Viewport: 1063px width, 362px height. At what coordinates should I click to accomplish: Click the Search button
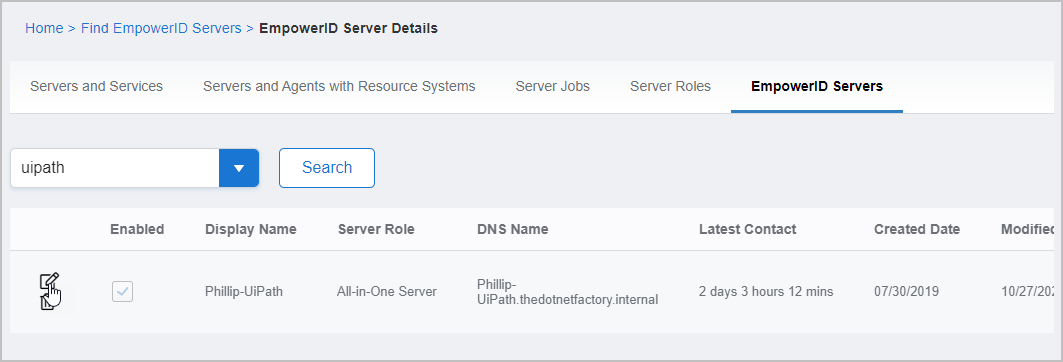tap(327, 168)
